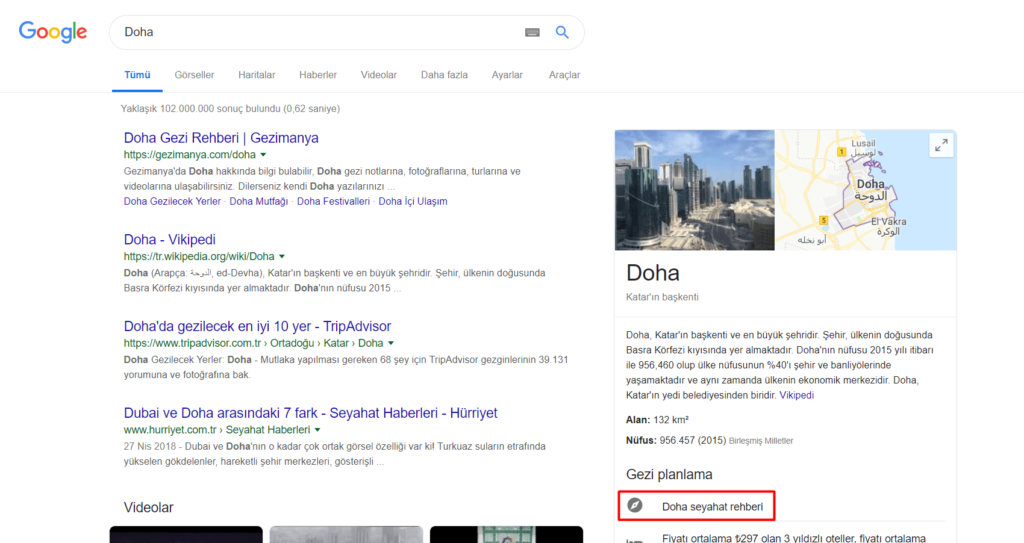This screenshot has width=1024, height=543.
Task: Open Doha seyahat rehberi link
Action: tap(712, 506)
